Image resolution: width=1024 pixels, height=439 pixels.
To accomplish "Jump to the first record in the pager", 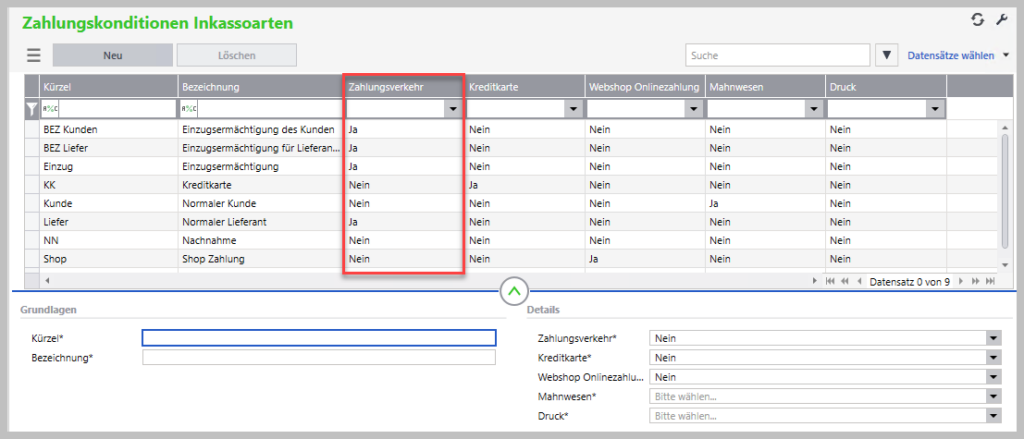I will (x=831, y=282).
